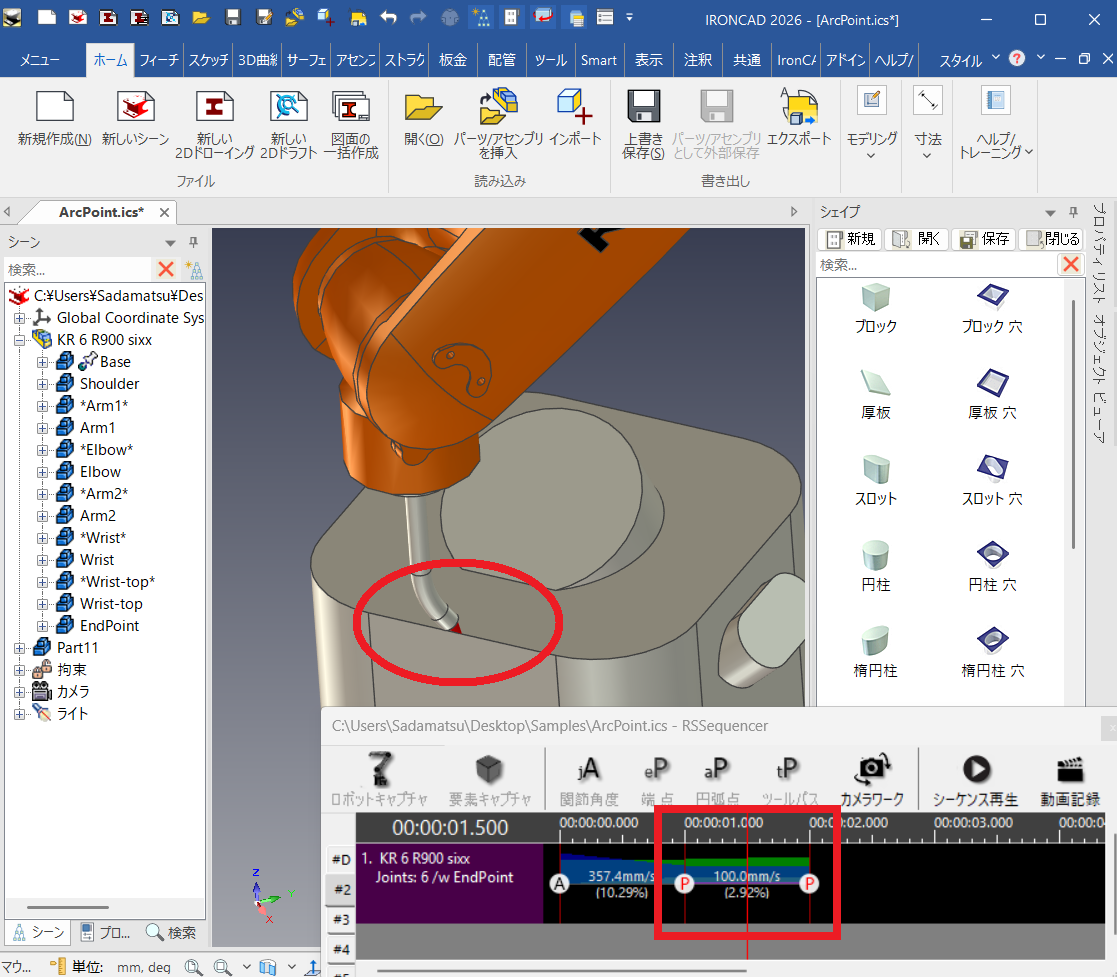The image size is (1117, 977).
Task: Select the ArcPoint.ics* document tab
Action: 101,212
